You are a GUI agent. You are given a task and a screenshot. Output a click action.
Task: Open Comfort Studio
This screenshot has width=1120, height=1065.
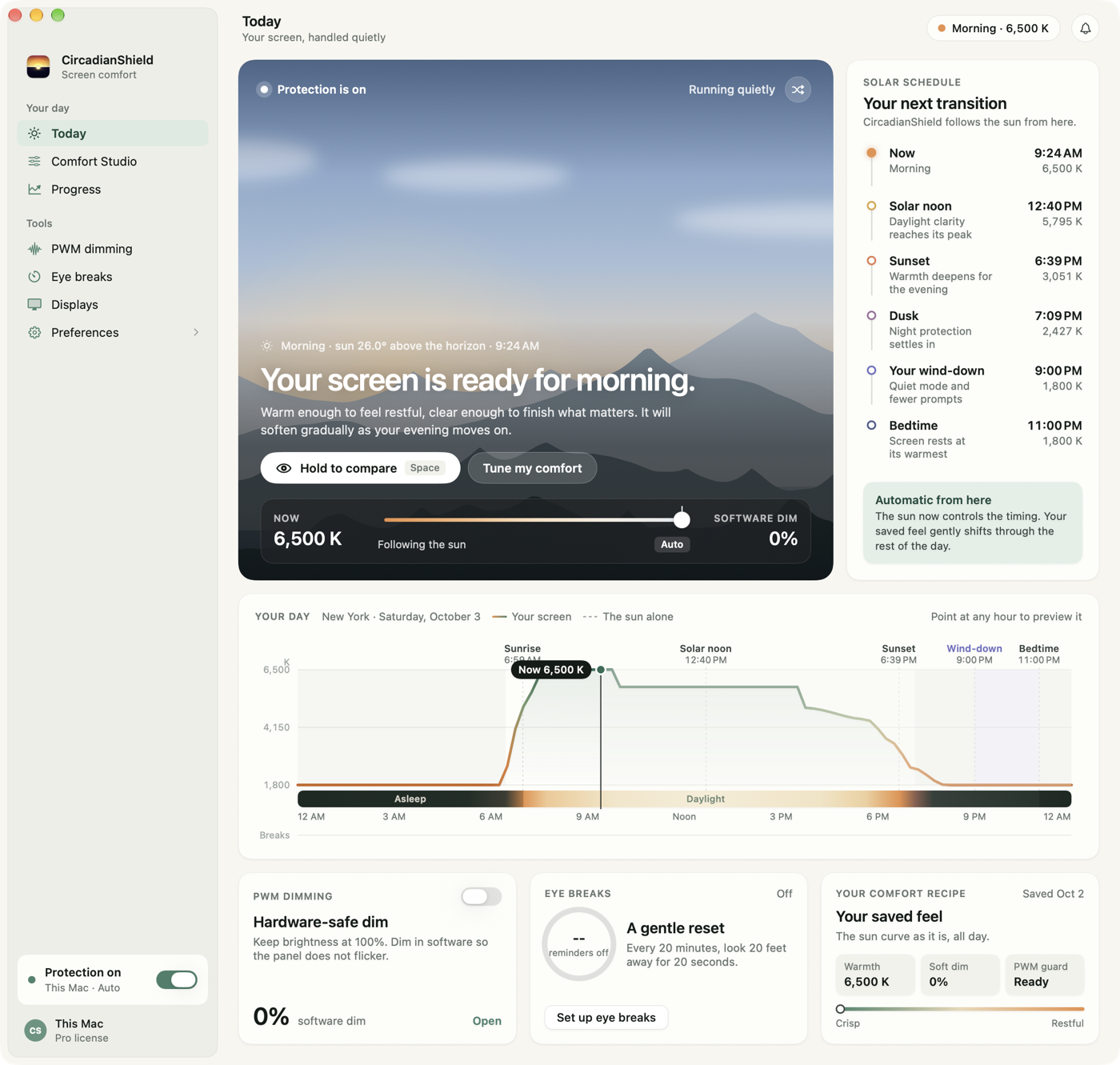point(113,162)
